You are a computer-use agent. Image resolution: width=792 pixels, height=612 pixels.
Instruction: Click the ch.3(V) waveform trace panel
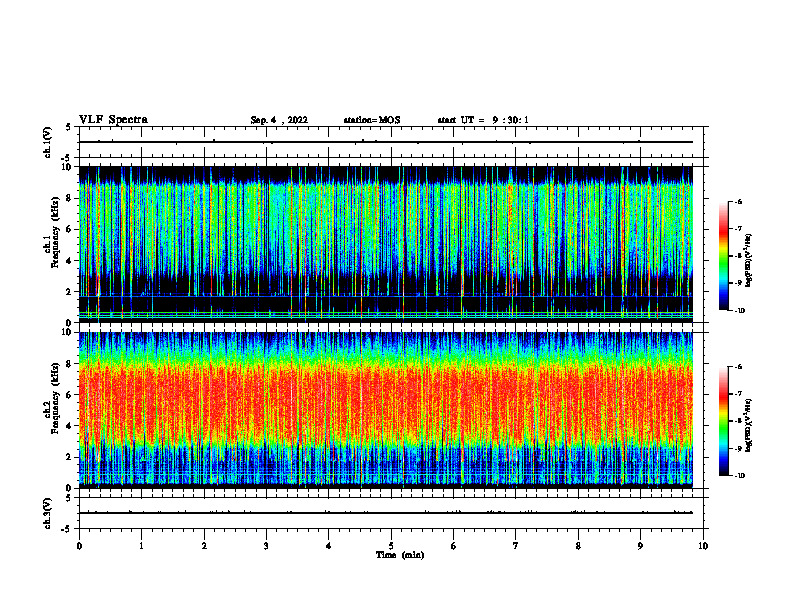point(391,513)
